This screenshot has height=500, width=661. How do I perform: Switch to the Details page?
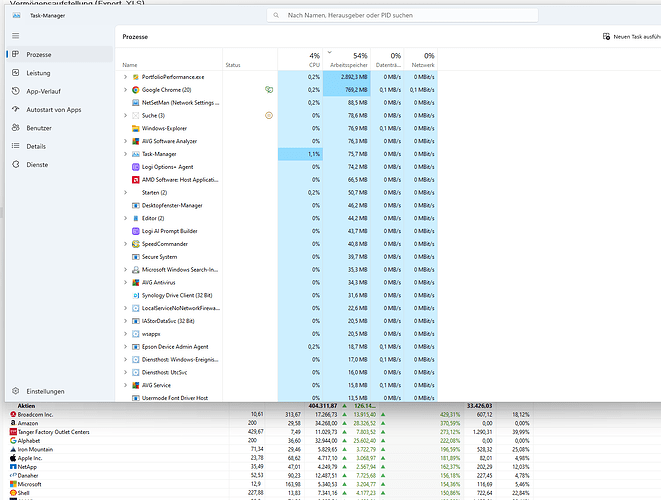(x=60, y=146)
